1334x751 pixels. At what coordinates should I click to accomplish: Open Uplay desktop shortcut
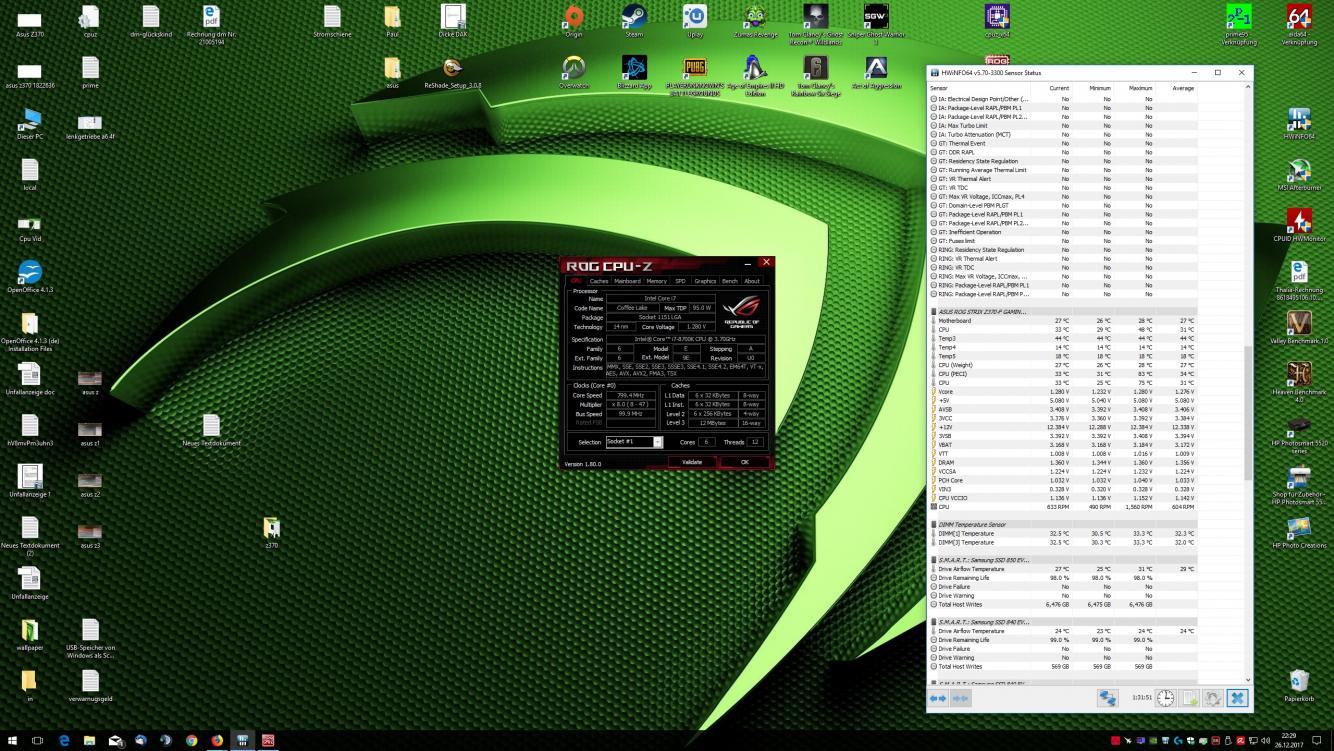point(695,22)
